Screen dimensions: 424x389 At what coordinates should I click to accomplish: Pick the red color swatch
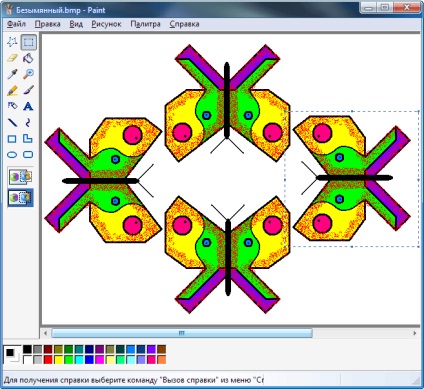[48, 360]
